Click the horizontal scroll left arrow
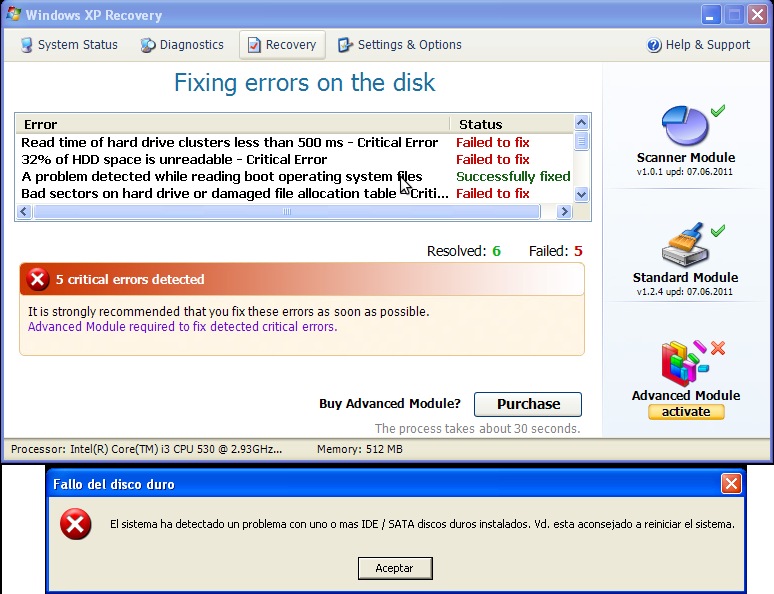 point(24,212)
